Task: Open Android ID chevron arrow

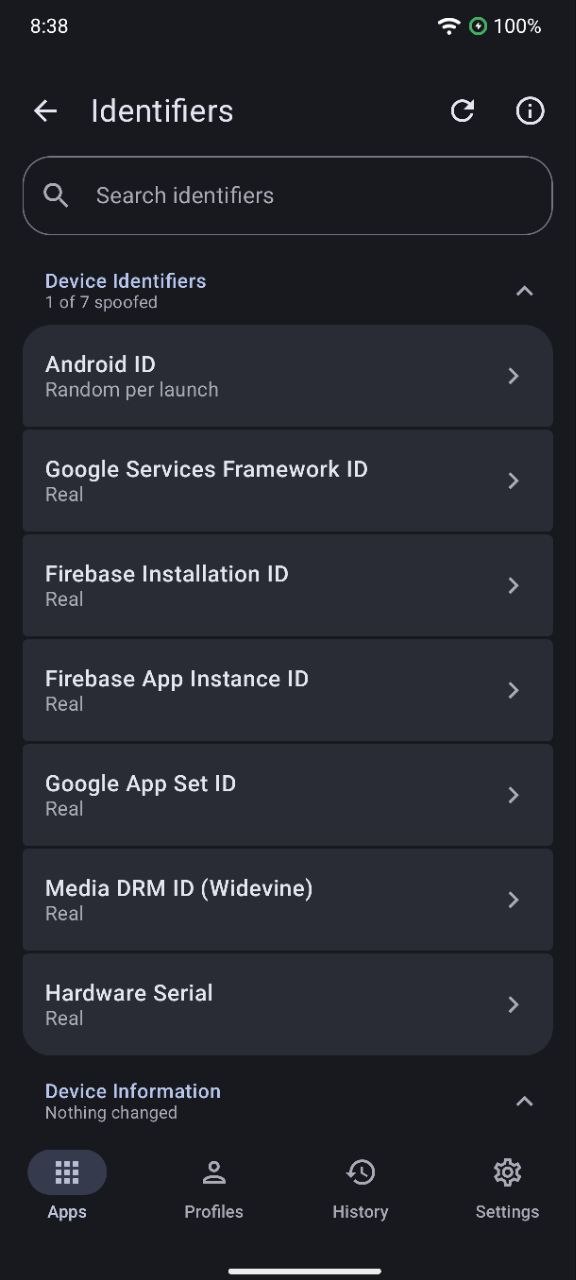Action: coord(513,376)
